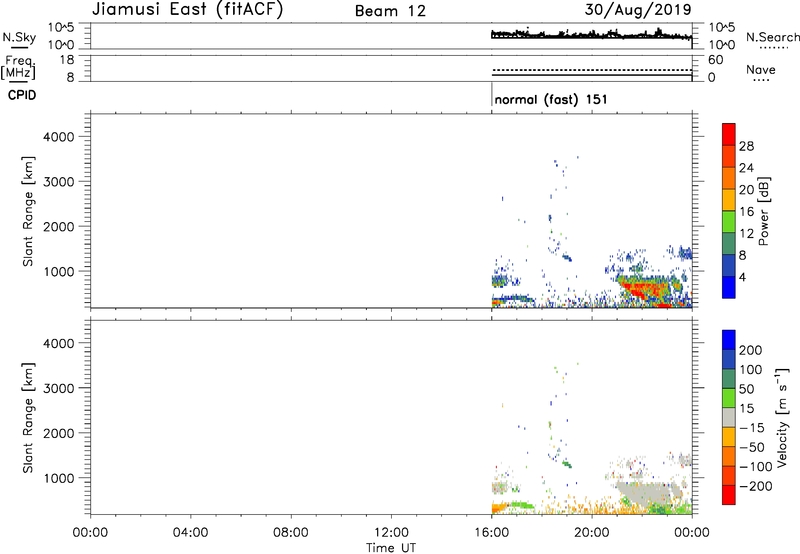Click the power colorbar value '28'
Screen dimensions: 800x554
click(746, 146)
